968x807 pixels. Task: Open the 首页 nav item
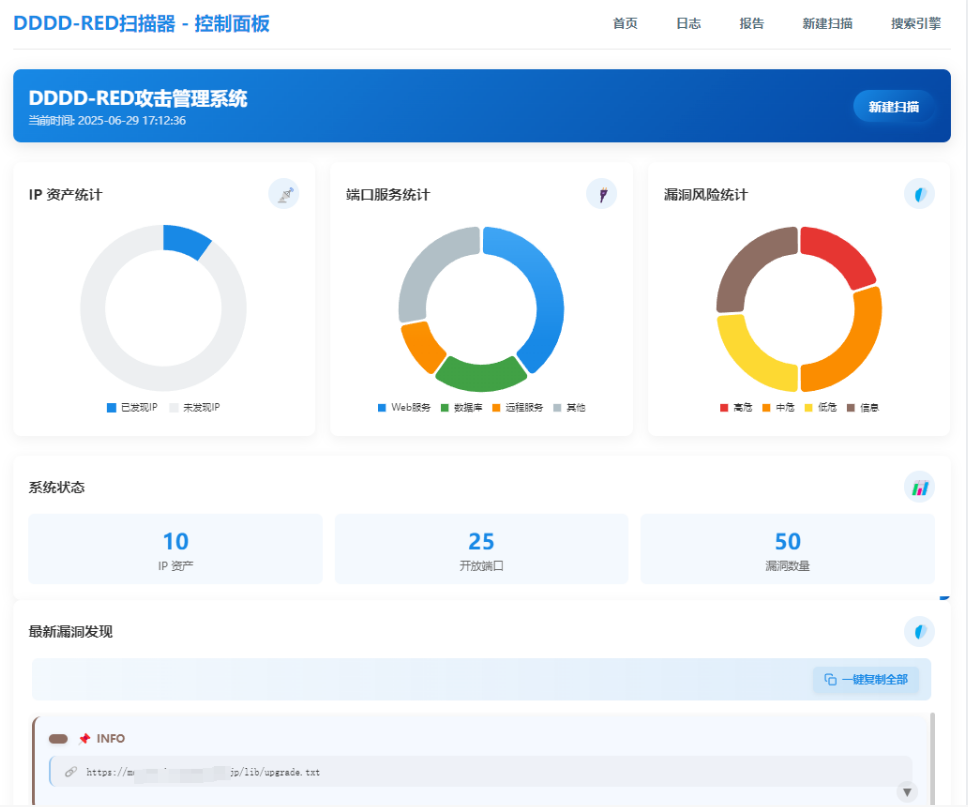625,23
